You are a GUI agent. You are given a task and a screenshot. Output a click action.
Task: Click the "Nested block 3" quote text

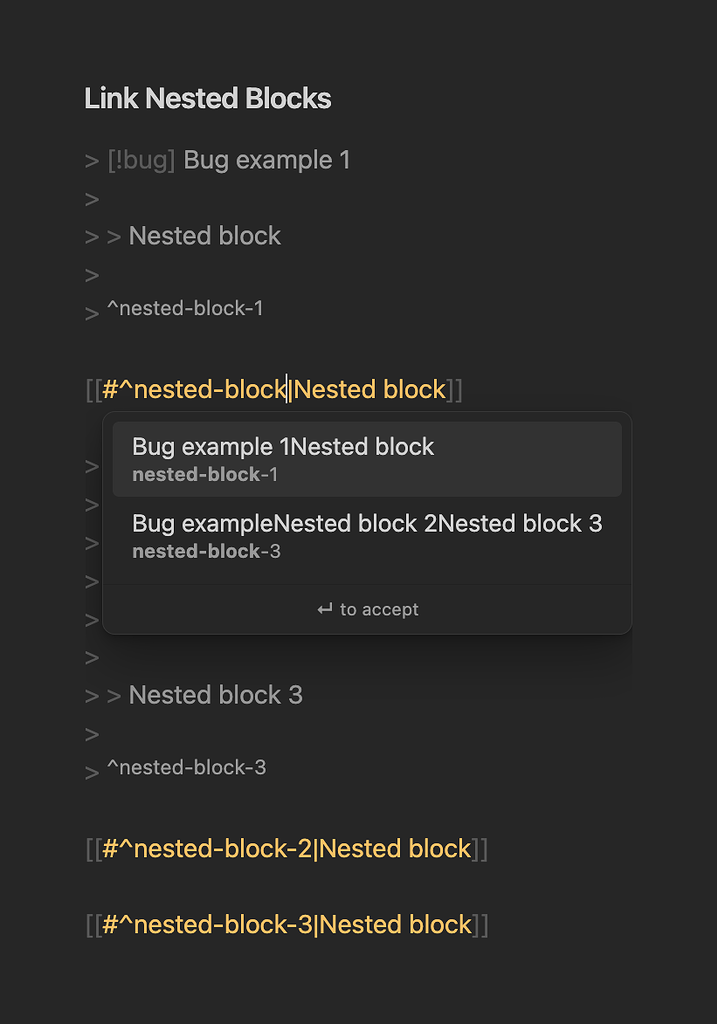[215, 694]
